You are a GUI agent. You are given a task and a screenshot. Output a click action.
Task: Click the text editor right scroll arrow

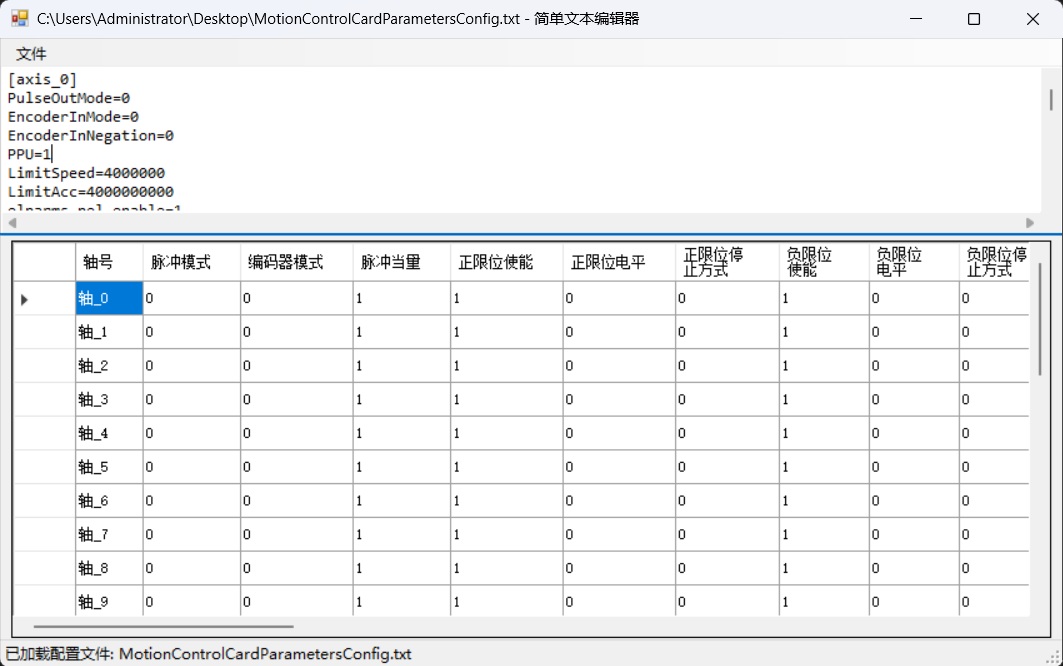pos(1030,223)
